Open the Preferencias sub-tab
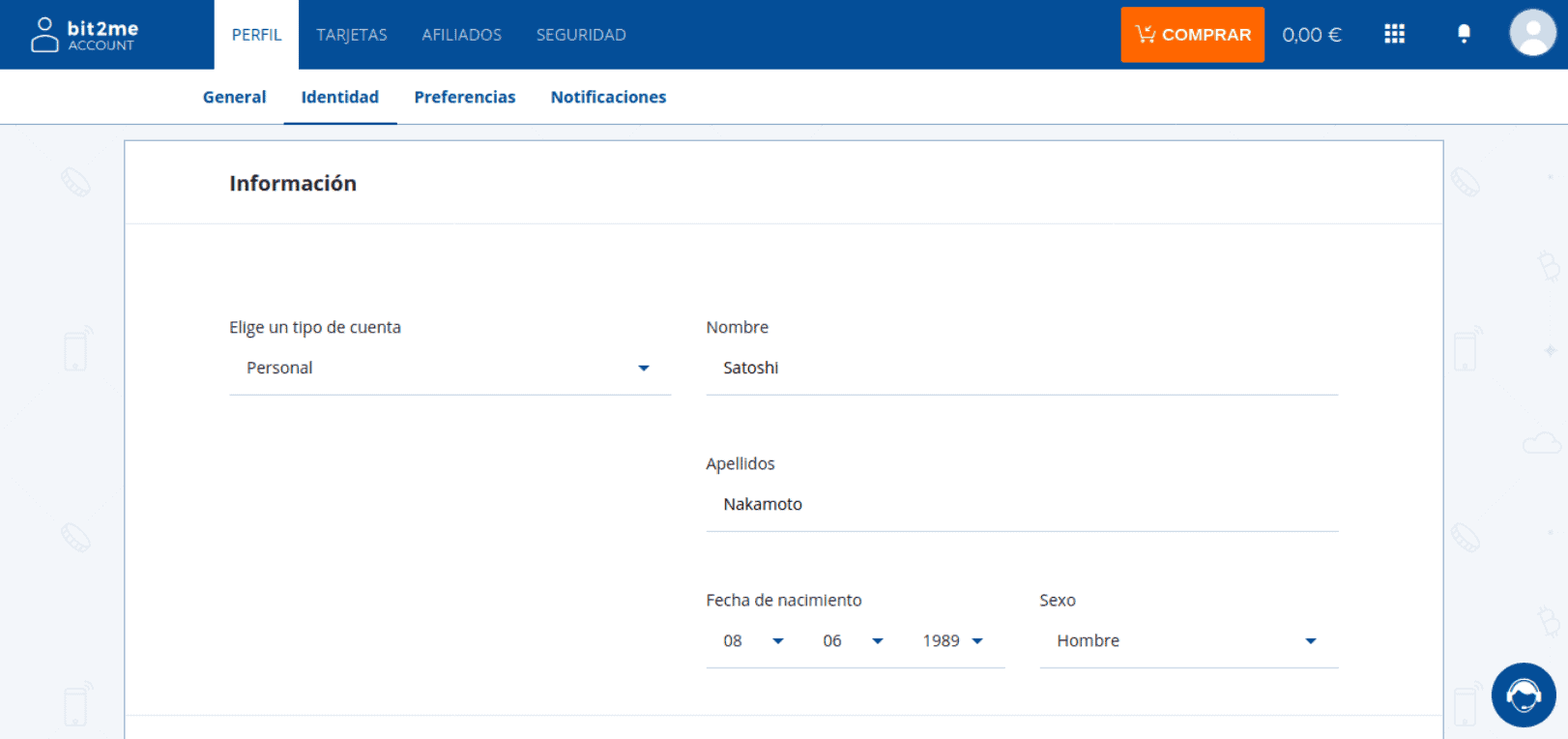Image resolution: width=1568 pixels, height=739 pixels. point(465,97)
